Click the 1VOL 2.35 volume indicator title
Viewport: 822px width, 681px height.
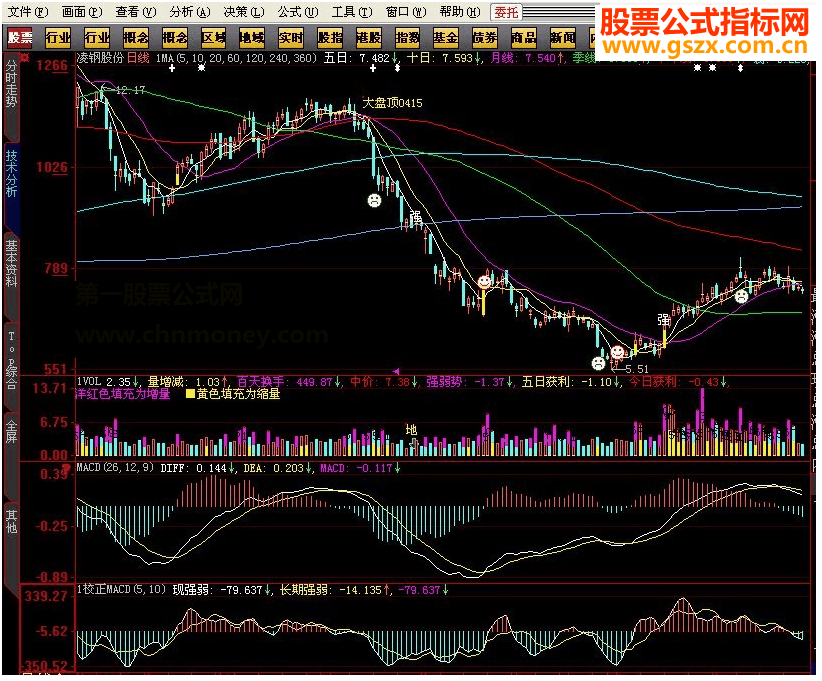(107, 382)
